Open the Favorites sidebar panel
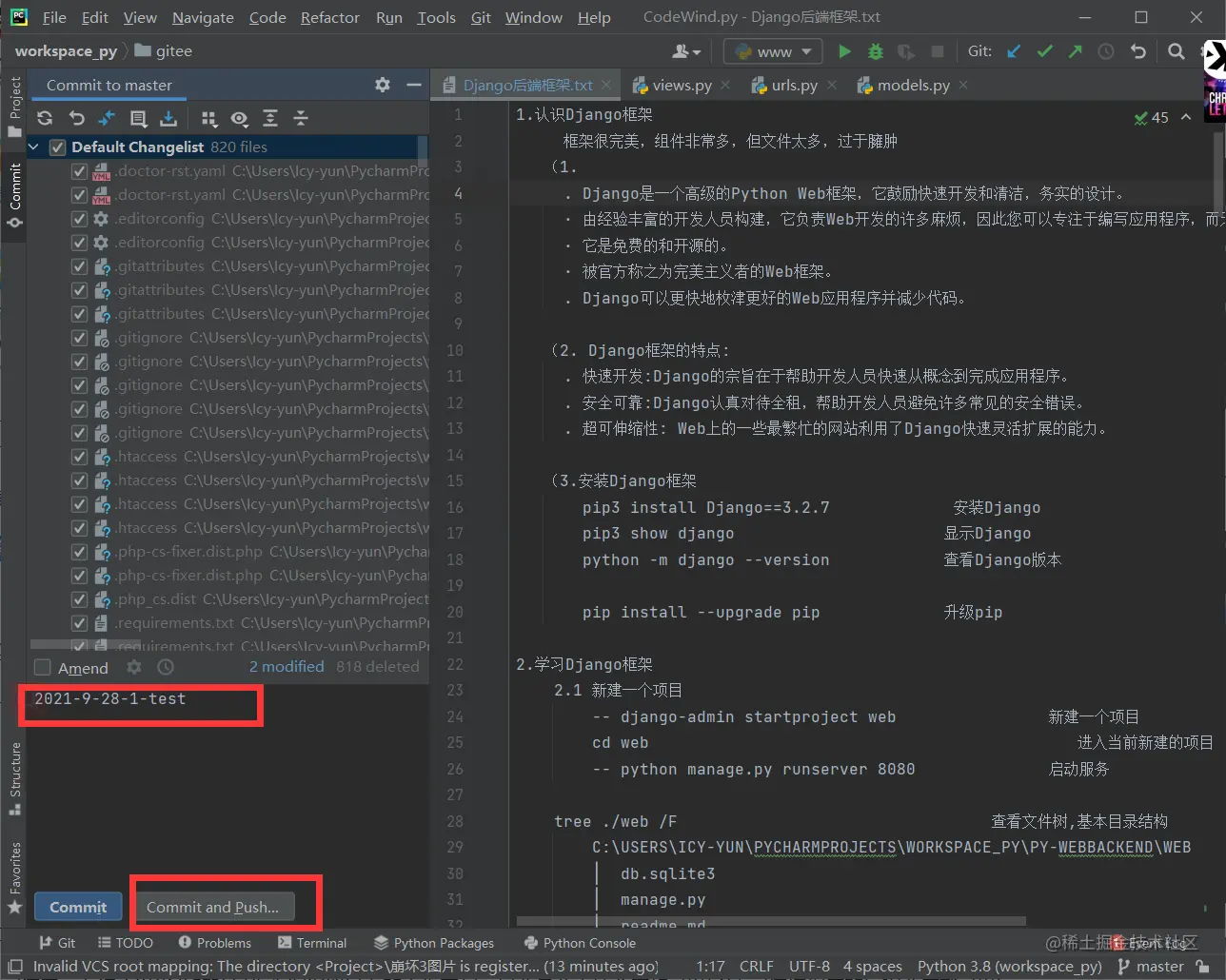 (x=14, y=877)
